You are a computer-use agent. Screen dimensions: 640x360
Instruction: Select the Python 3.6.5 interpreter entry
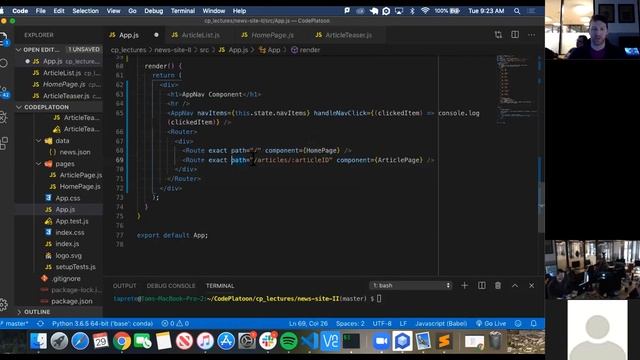coord(102,323)
